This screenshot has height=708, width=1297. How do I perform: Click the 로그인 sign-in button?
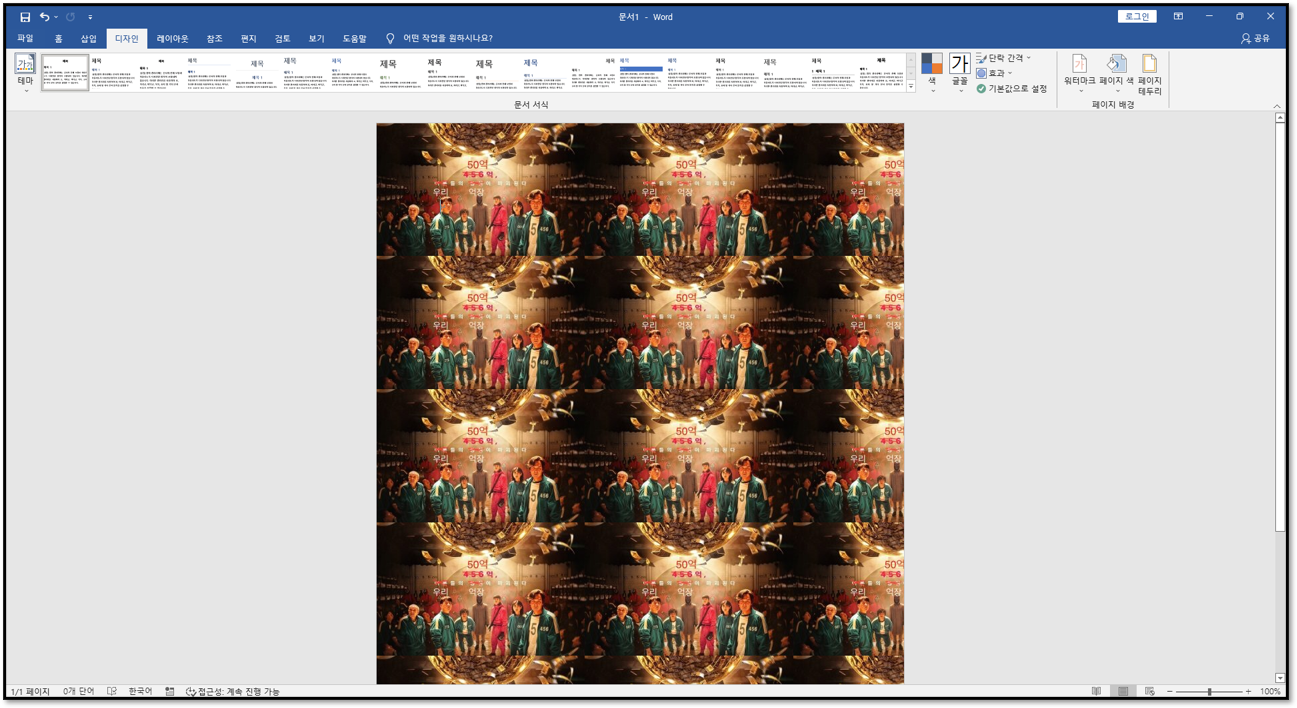pyautogui.click(x=1137, y=16)
